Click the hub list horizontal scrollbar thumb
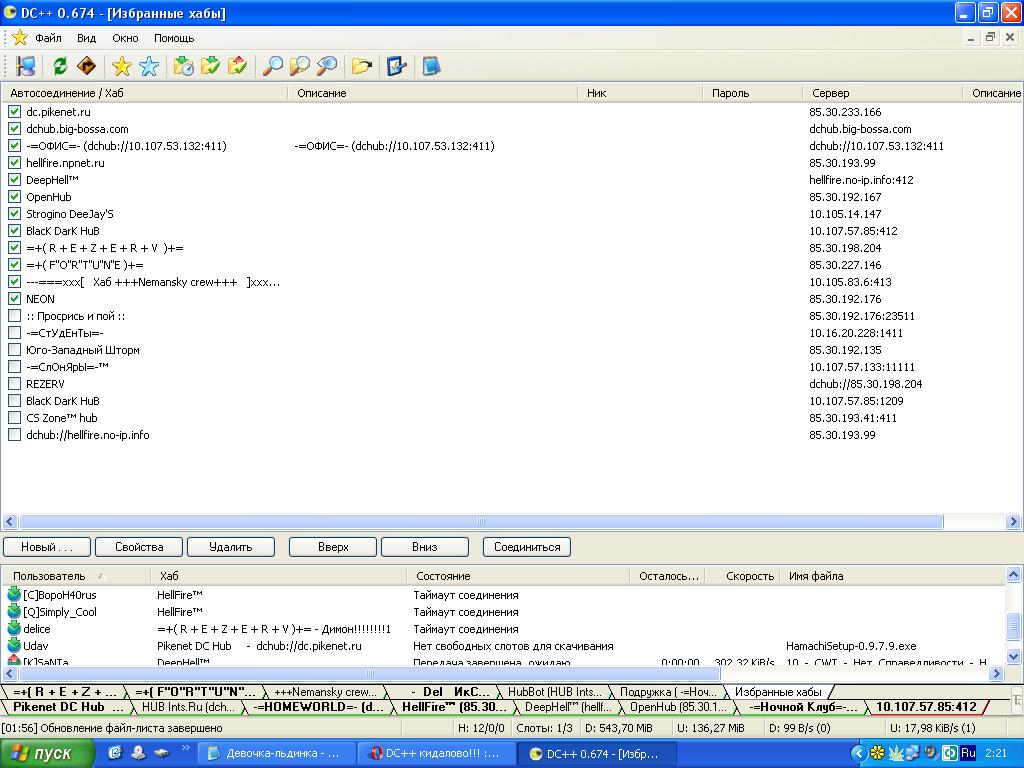 [480, 522]
